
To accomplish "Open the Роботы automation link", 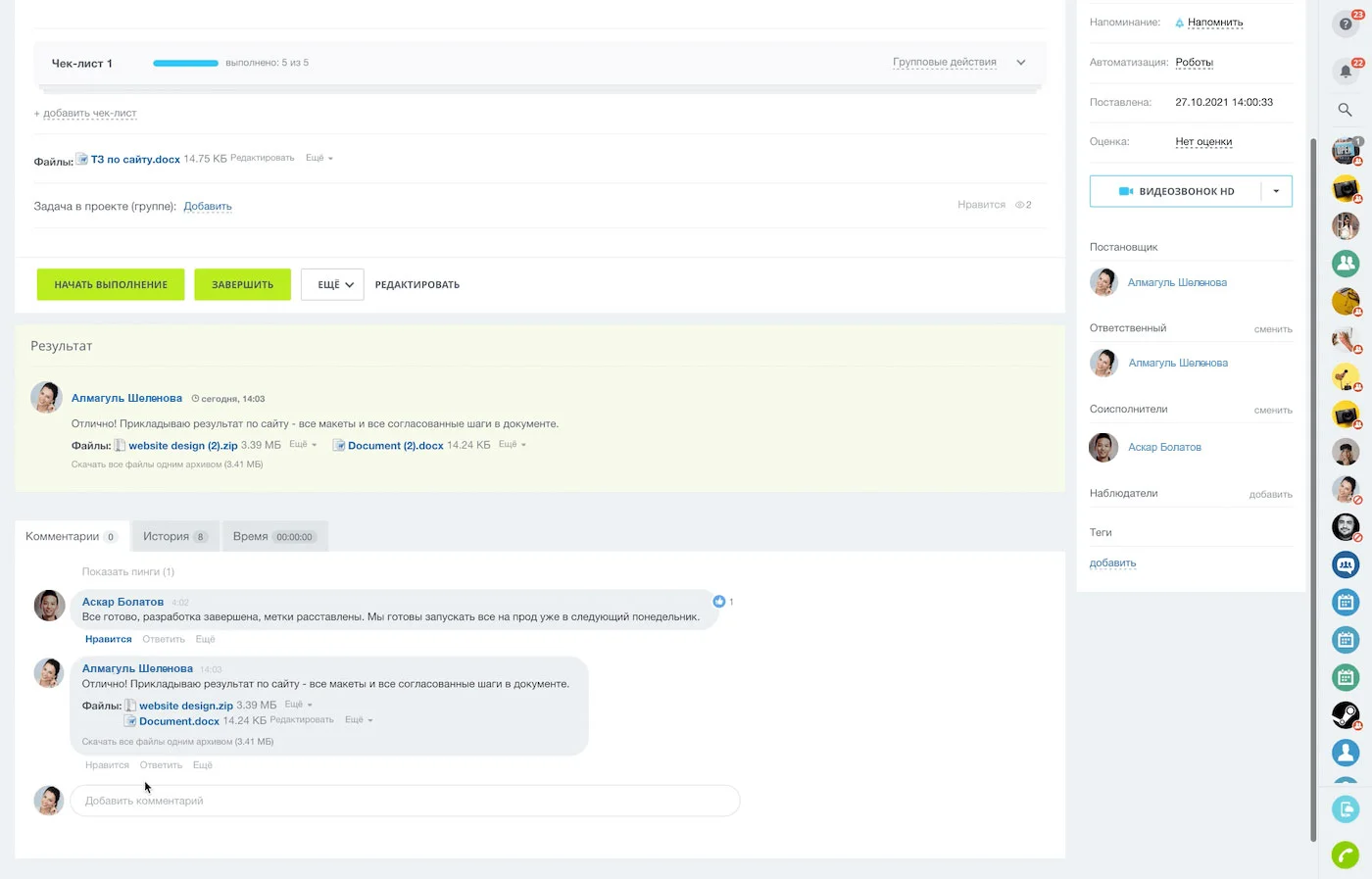I will click(1195, 63).
